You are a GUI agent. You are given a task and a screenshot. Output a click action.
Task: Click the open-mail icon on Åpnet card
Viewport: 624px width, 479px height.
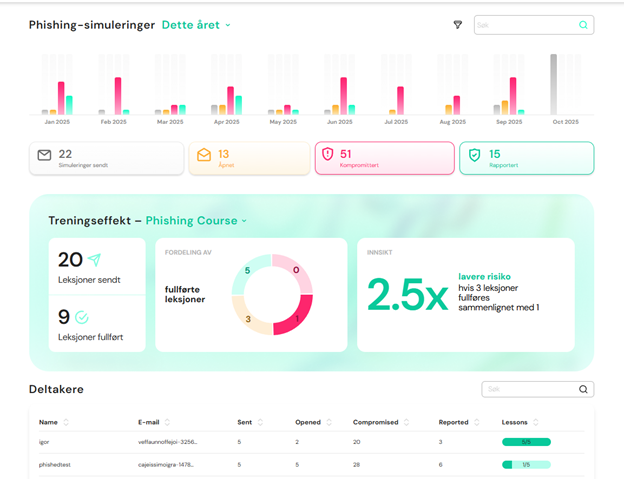(x=204, y=155)
